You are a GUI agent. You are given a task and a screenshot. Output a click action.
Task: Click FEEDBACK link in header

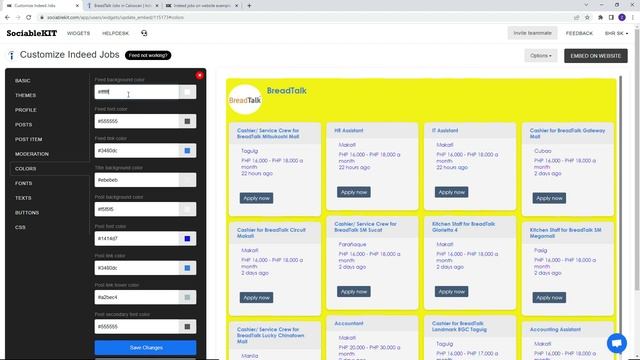click(579, 33)
